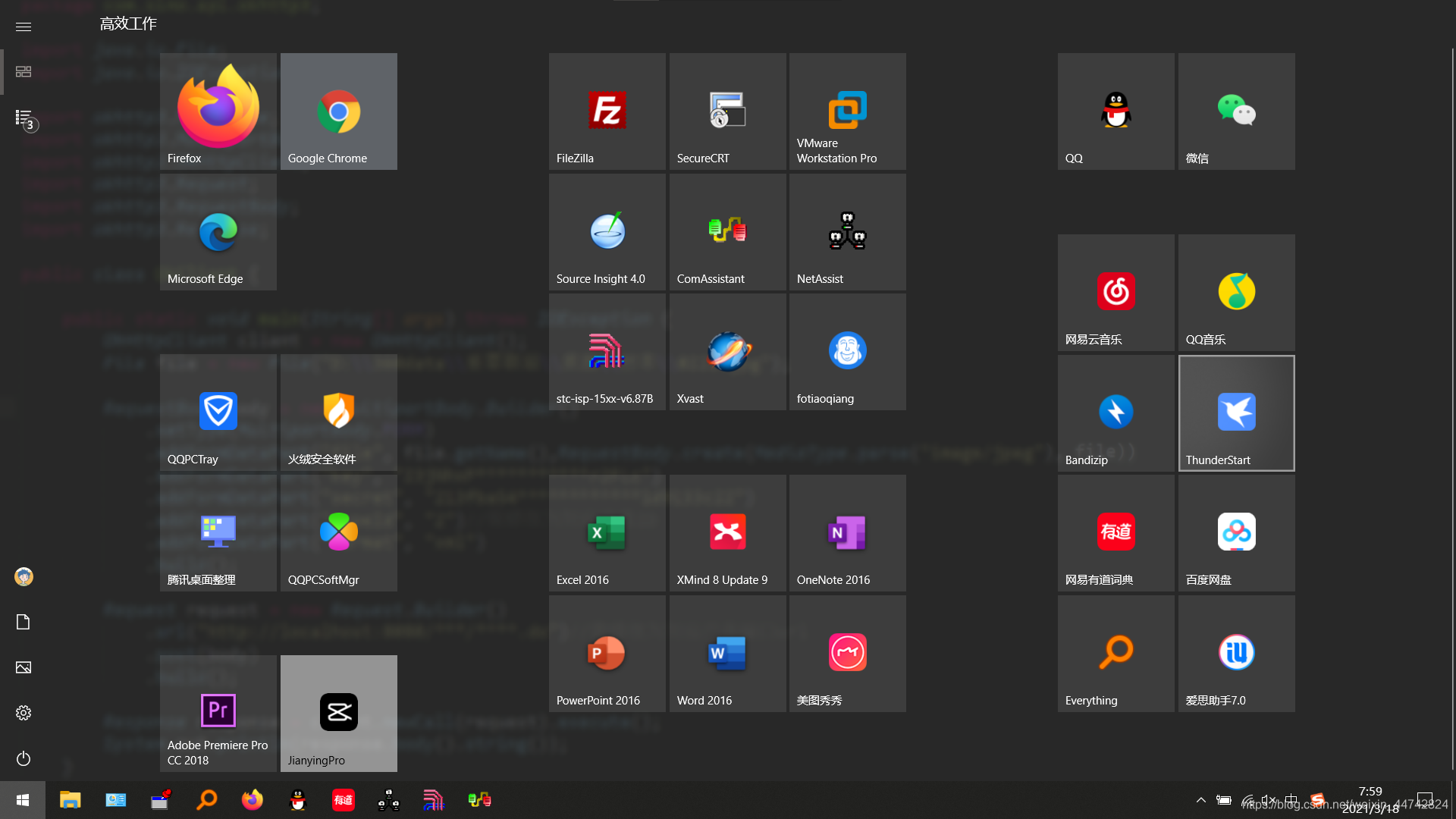1456x819 pixels.
Task: Show hidden system tray icons chevron
Action: pyautogui.click(x=1201, y=800)
